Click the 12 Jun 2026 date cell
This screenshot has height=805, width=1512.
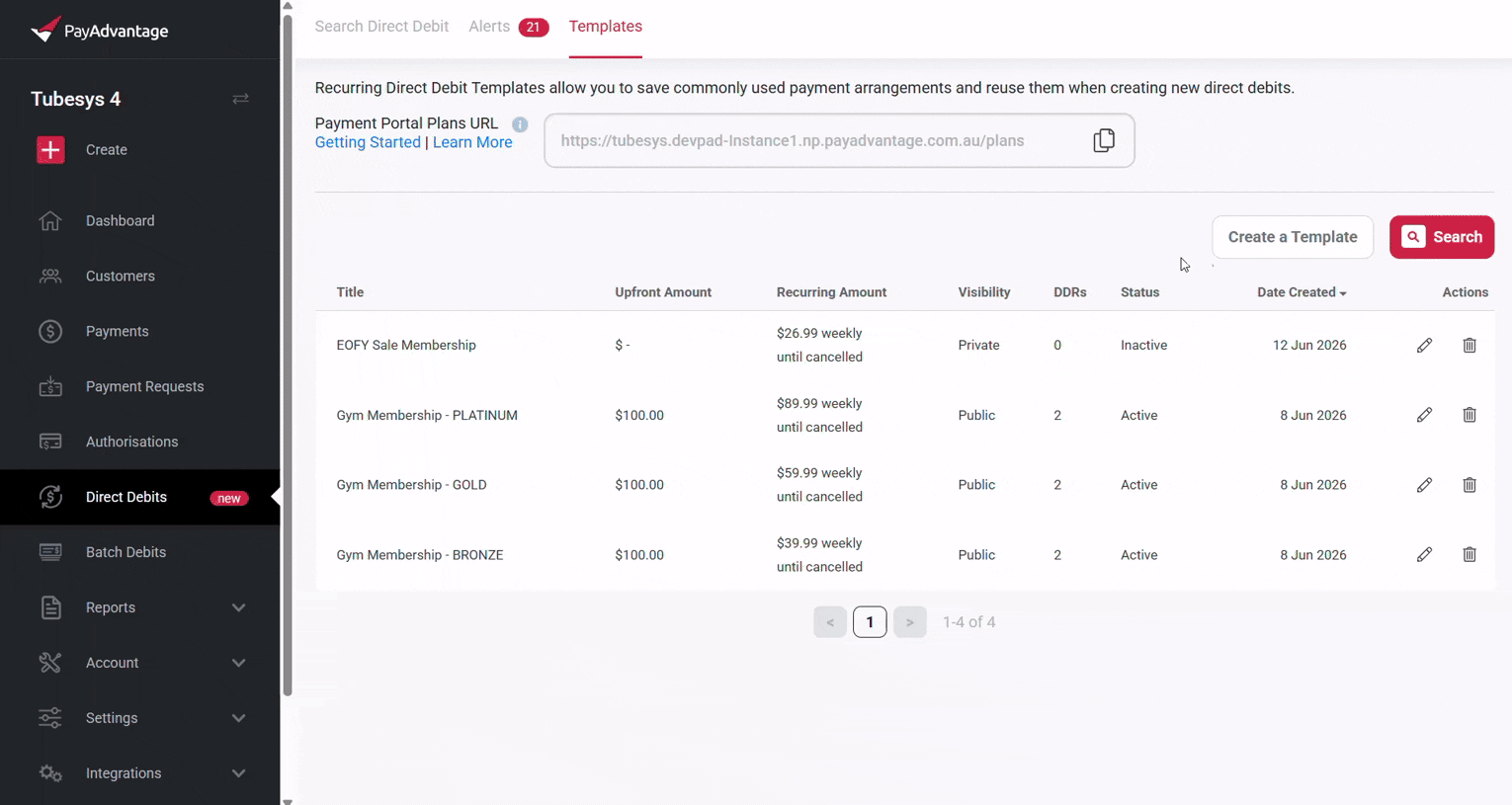(1309, 345)
